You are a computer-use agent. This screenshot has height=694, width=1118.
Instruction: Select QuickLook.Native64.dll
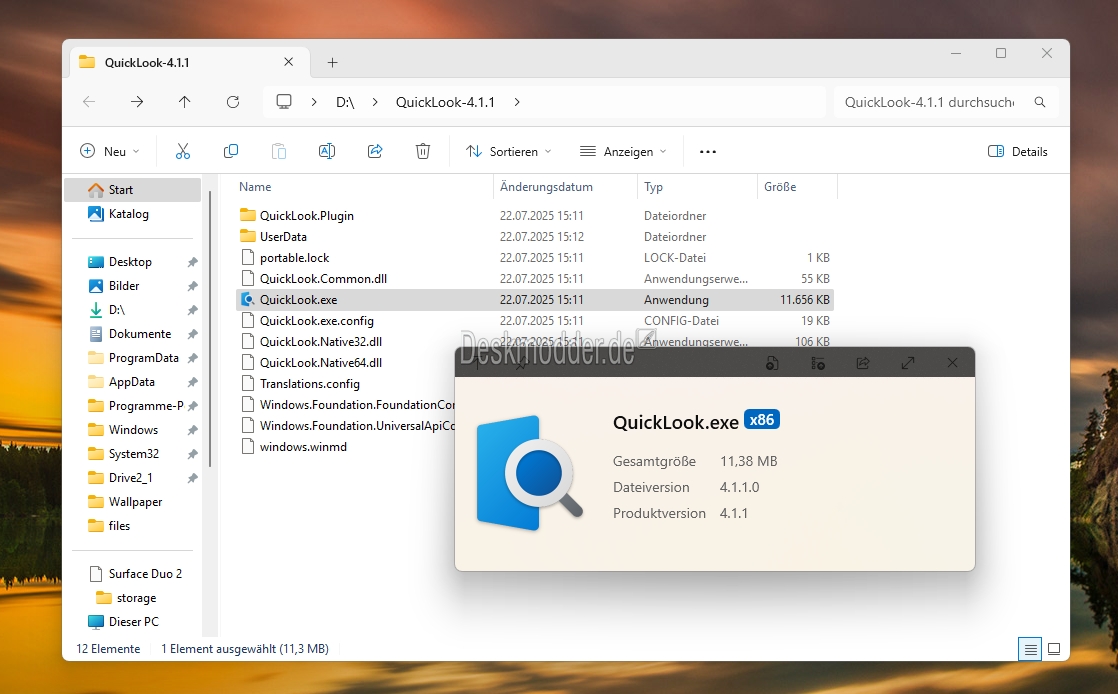tap(321, 363)
